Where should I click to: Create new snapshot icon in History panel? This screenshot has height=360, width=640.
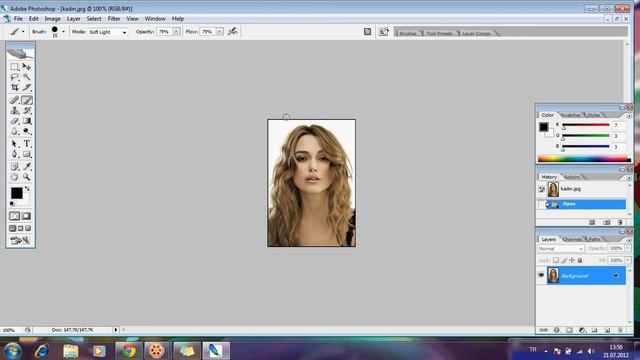[607, 222]
